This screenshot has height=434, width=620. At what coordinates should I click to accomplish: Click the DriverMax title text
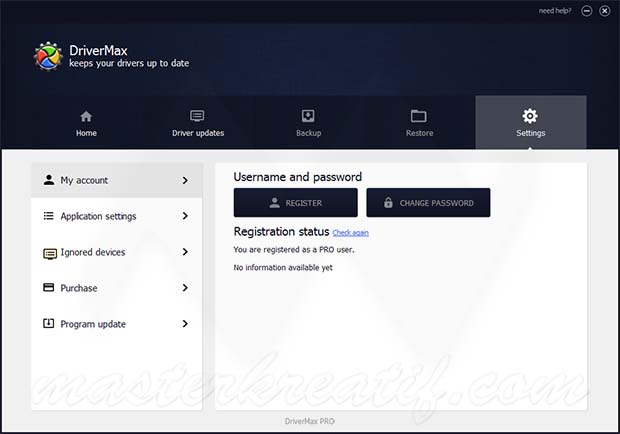coord(98,50)
